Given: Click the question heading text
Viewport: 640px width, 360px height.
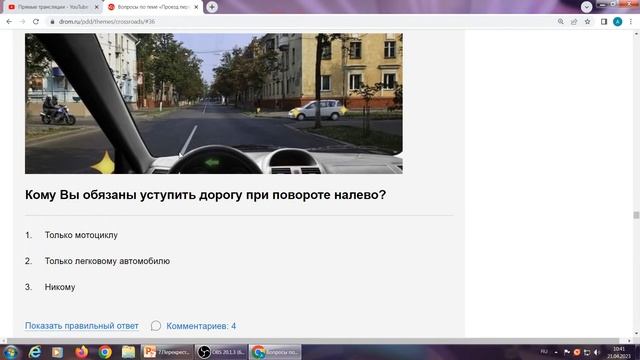Looking at the screenshot, I should (205, 195).
